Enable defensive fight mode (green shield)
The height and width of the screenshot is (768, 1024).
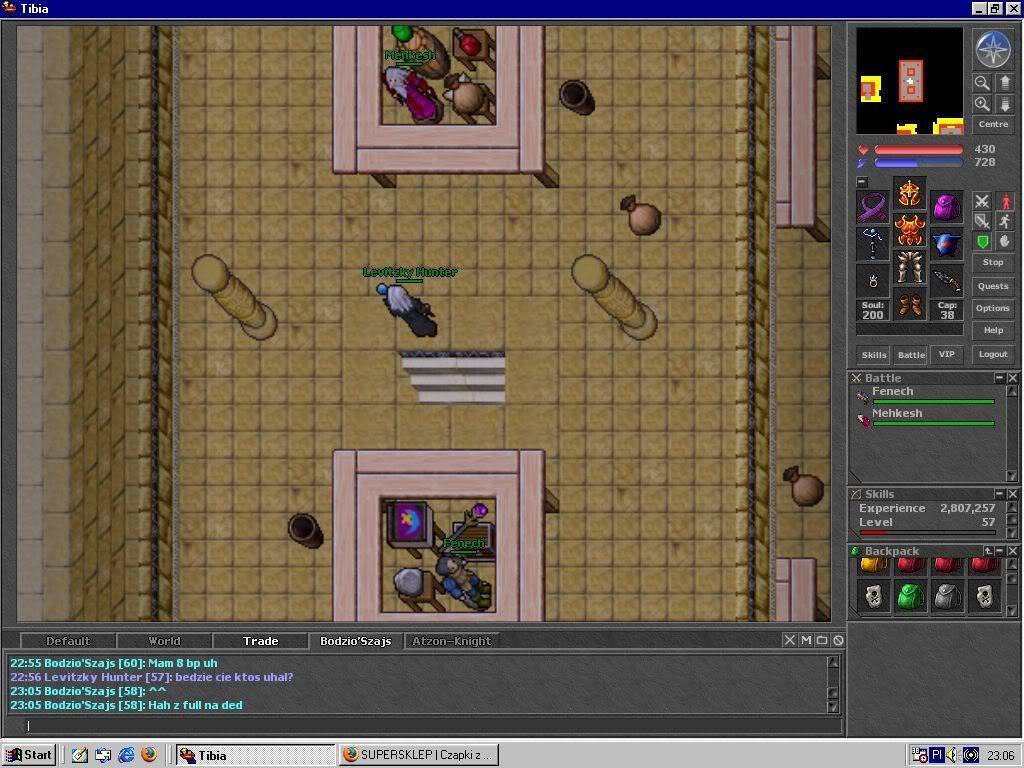pyautogui.click(x=982, y=242)
